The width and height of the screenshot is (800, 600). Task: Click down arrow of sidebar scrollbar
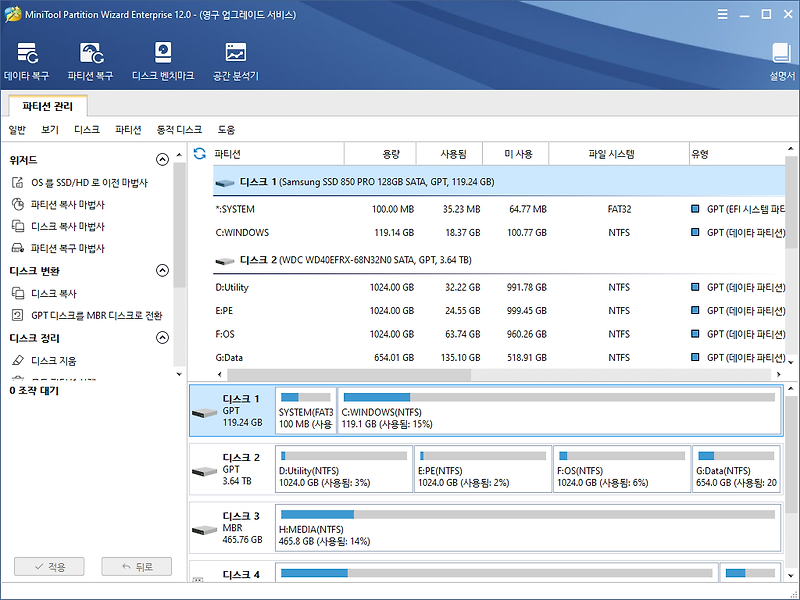[x=179, y=374]
